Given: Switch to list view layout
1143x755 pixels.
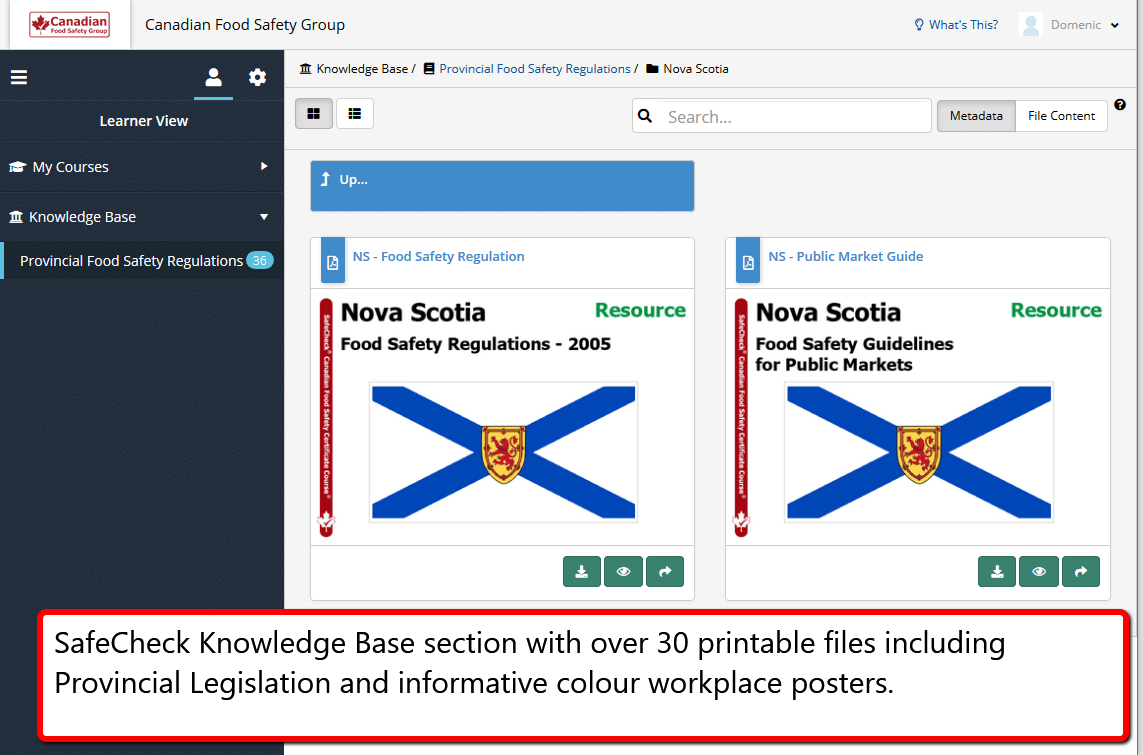Looking at the screenshot, I should coord(355,114).
